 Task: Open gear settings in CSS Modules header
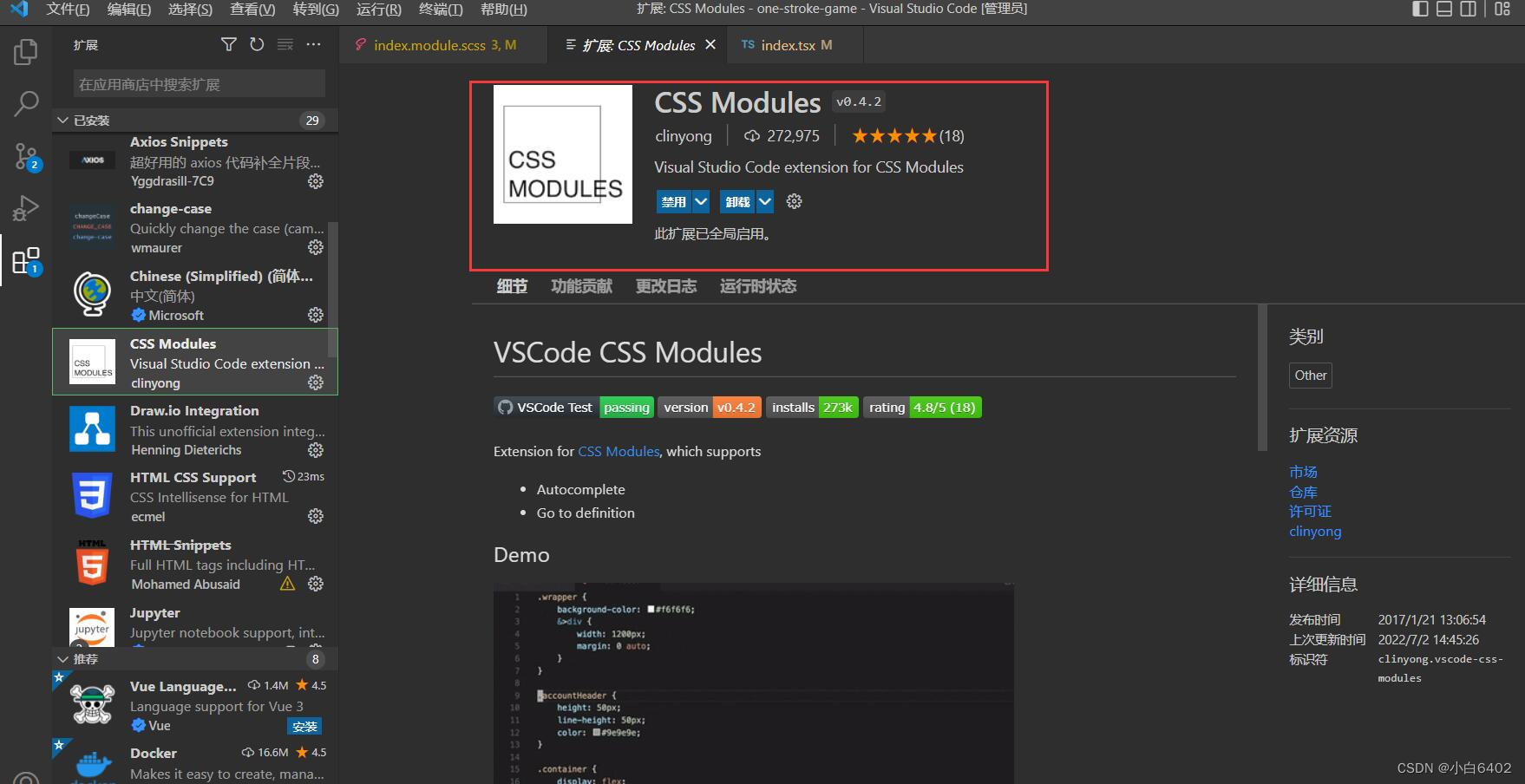pyautogui.click(x=794, y=201)
